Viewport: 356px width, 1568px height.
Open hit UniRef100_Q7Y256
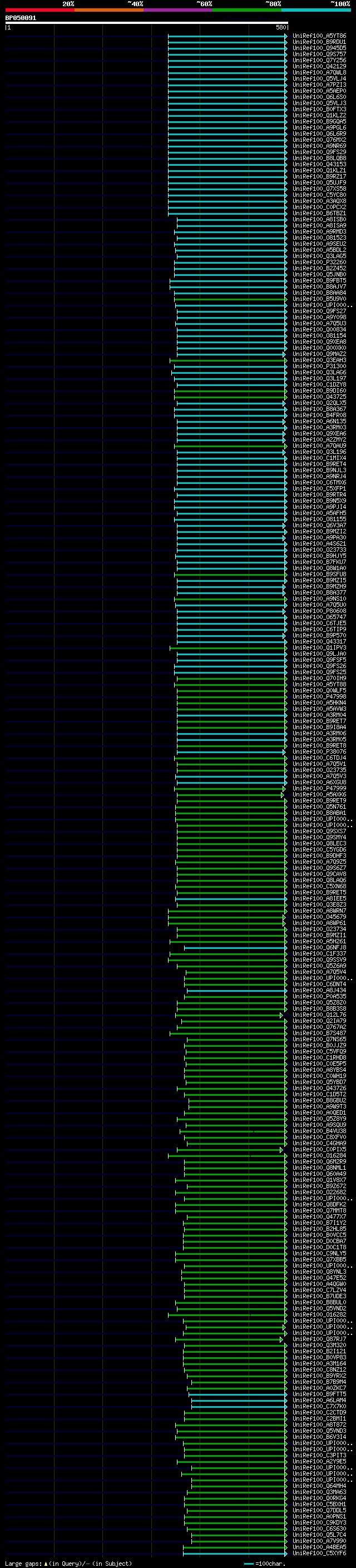tap(319, 60)
